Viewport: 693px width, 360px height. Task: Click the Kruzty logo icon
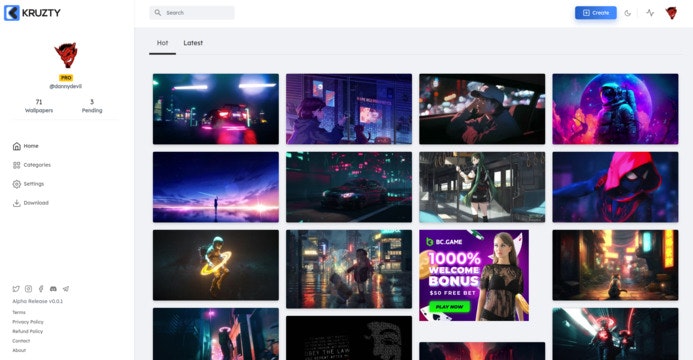pos(11,13)
